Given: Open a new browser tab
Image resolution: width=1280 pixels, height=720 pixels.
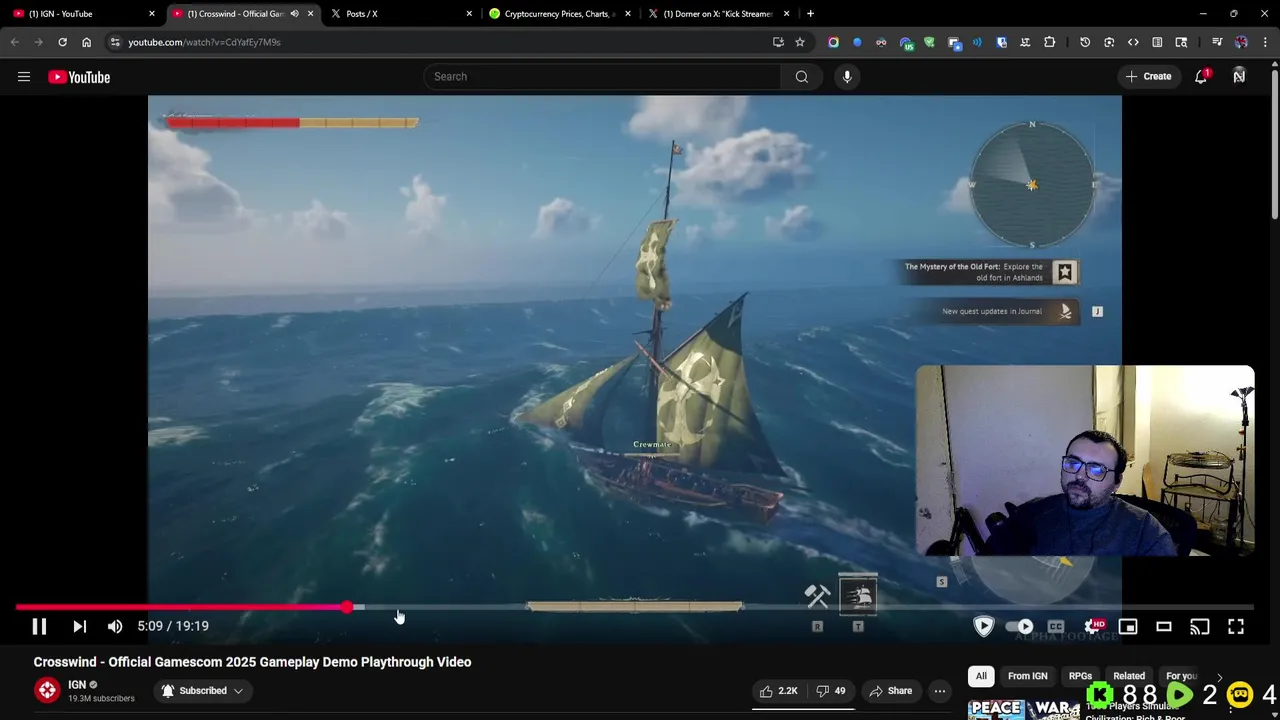Looking at the screenshot, I should coord(810,14).
